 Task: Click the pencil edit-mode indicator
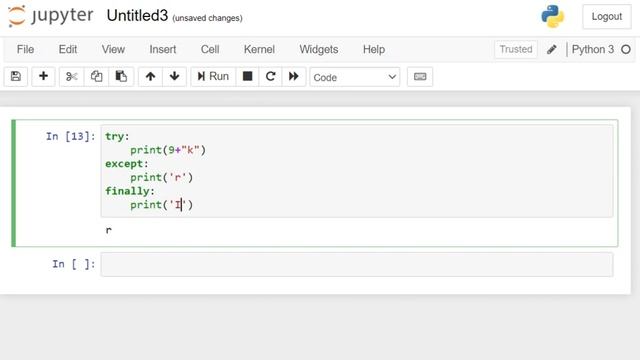pyautogui.click(x=552, y=49)
